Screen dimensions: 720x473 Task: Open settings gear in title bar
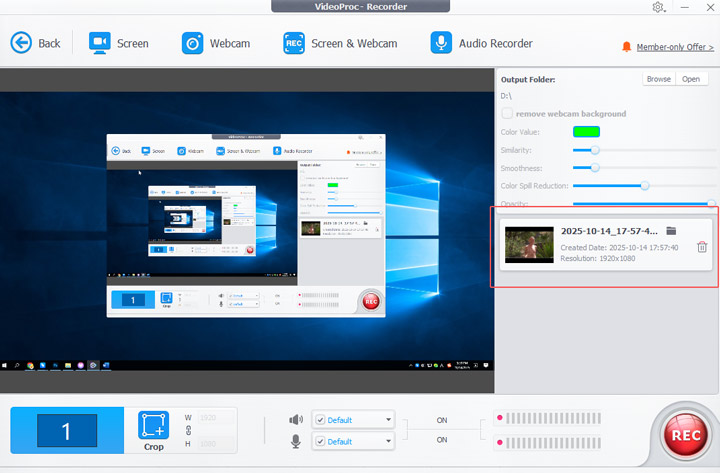(658, 7)
